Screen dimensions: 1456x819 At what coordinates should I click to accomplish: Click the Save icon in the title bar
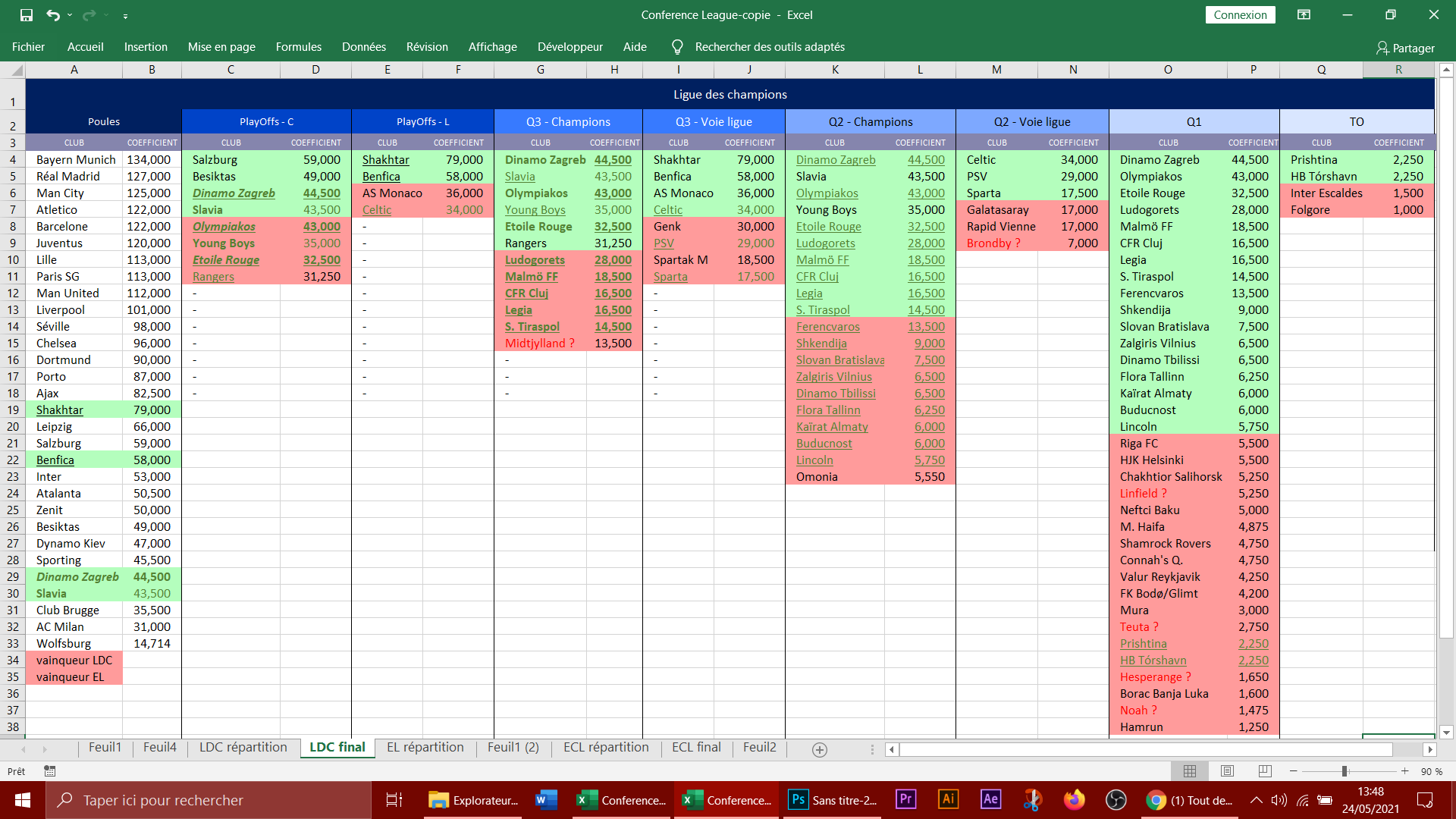coord(27,14)
